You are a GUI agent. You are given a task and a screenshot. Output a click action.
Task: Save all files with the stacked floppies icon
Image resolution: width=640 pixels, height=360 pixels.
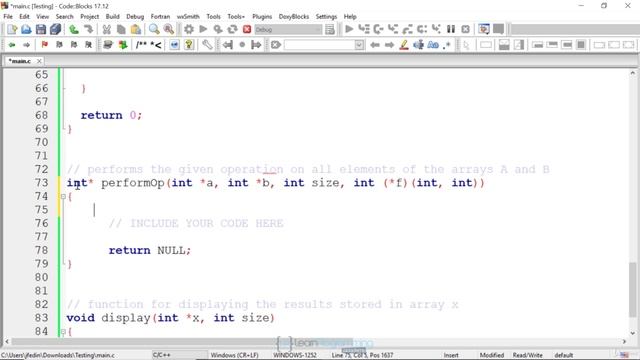coord(56,29)
